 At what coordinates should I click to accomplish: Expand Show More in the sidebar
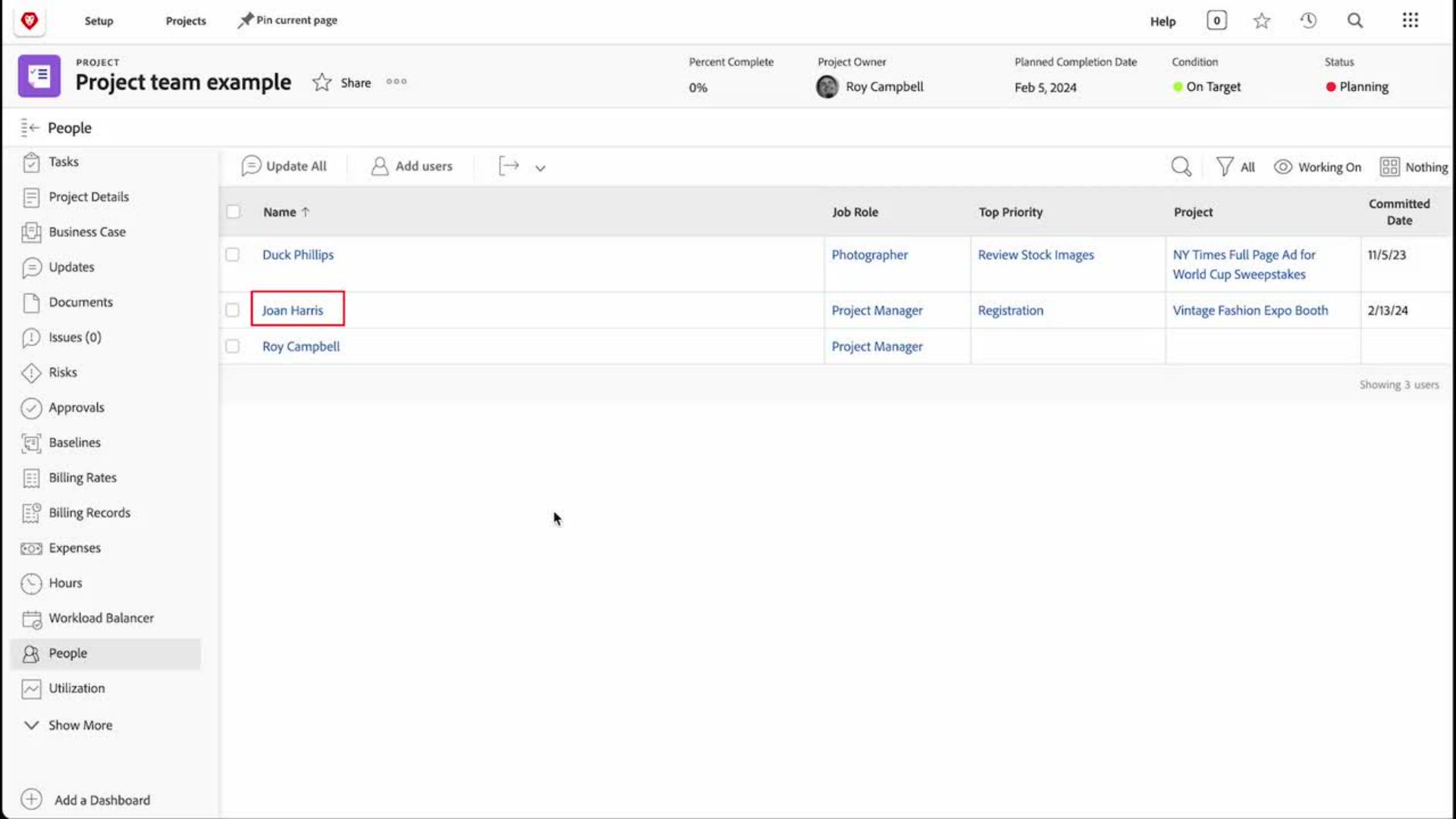pos(79,725)
